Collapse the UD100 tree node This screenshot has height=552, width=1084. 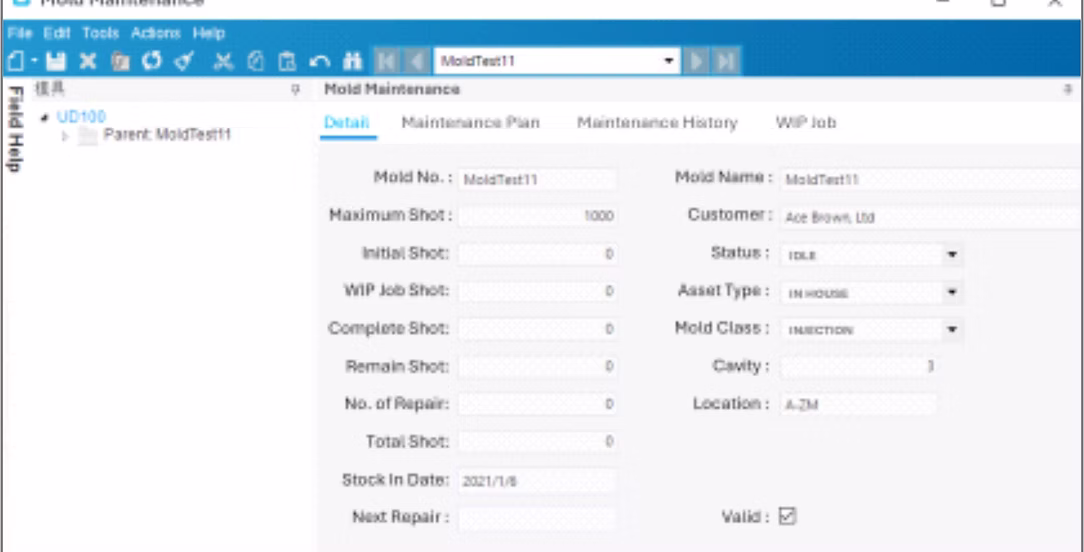coord(45,118)
